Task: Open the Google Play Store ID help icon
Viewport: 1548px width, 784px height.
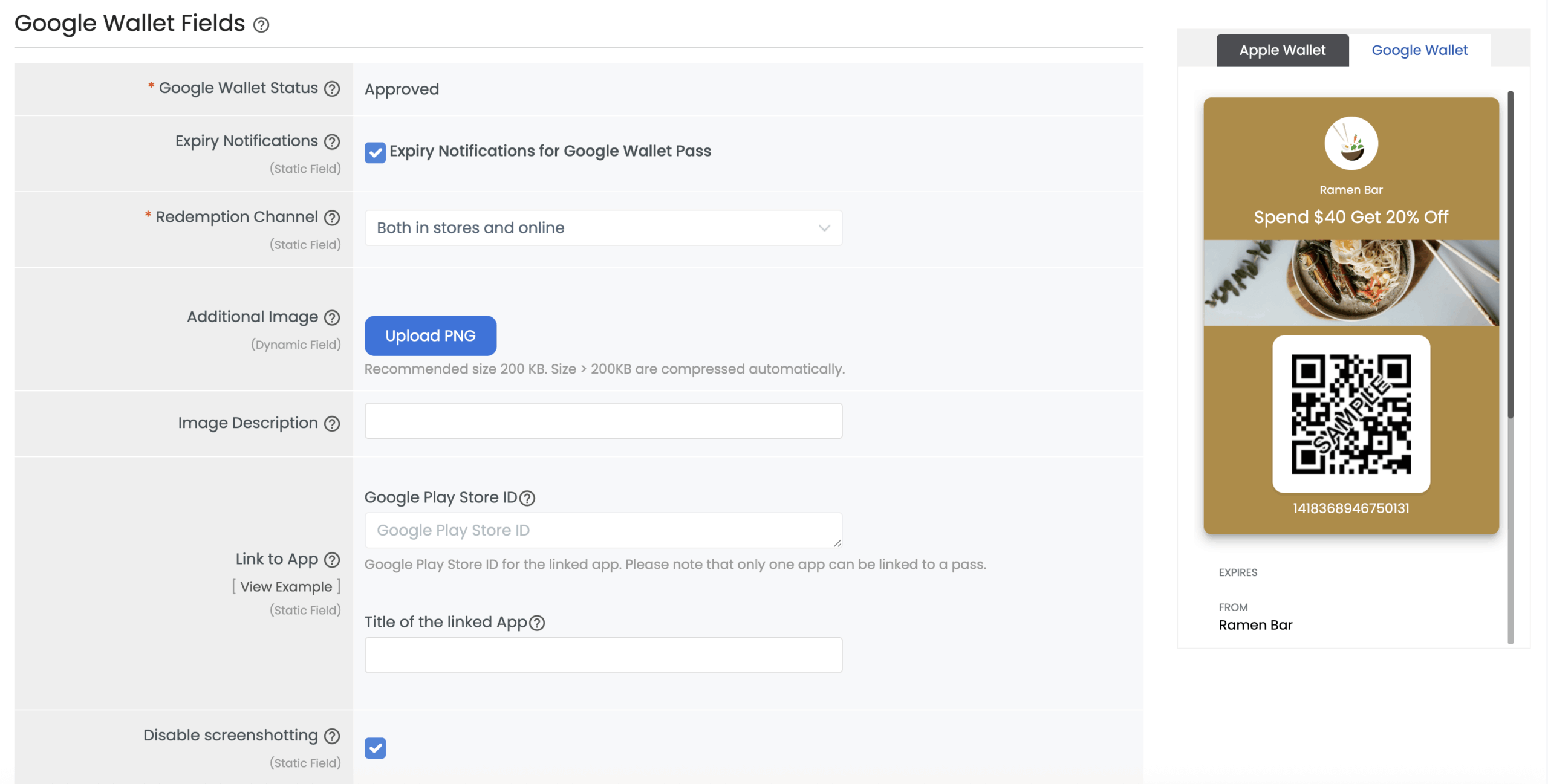Action: (528, 498)
